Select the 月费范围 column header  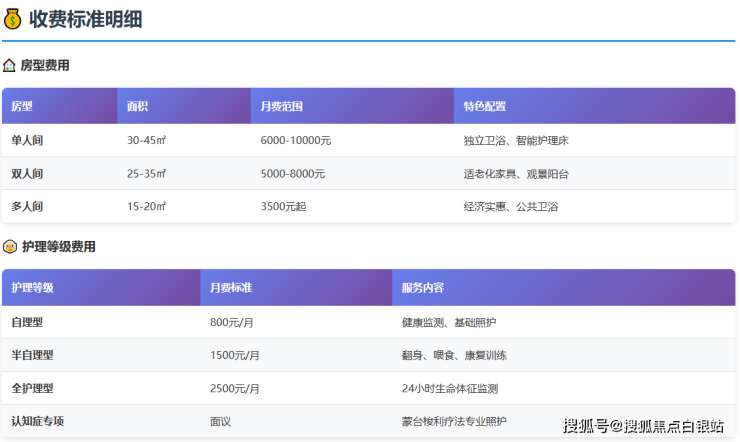281,106
